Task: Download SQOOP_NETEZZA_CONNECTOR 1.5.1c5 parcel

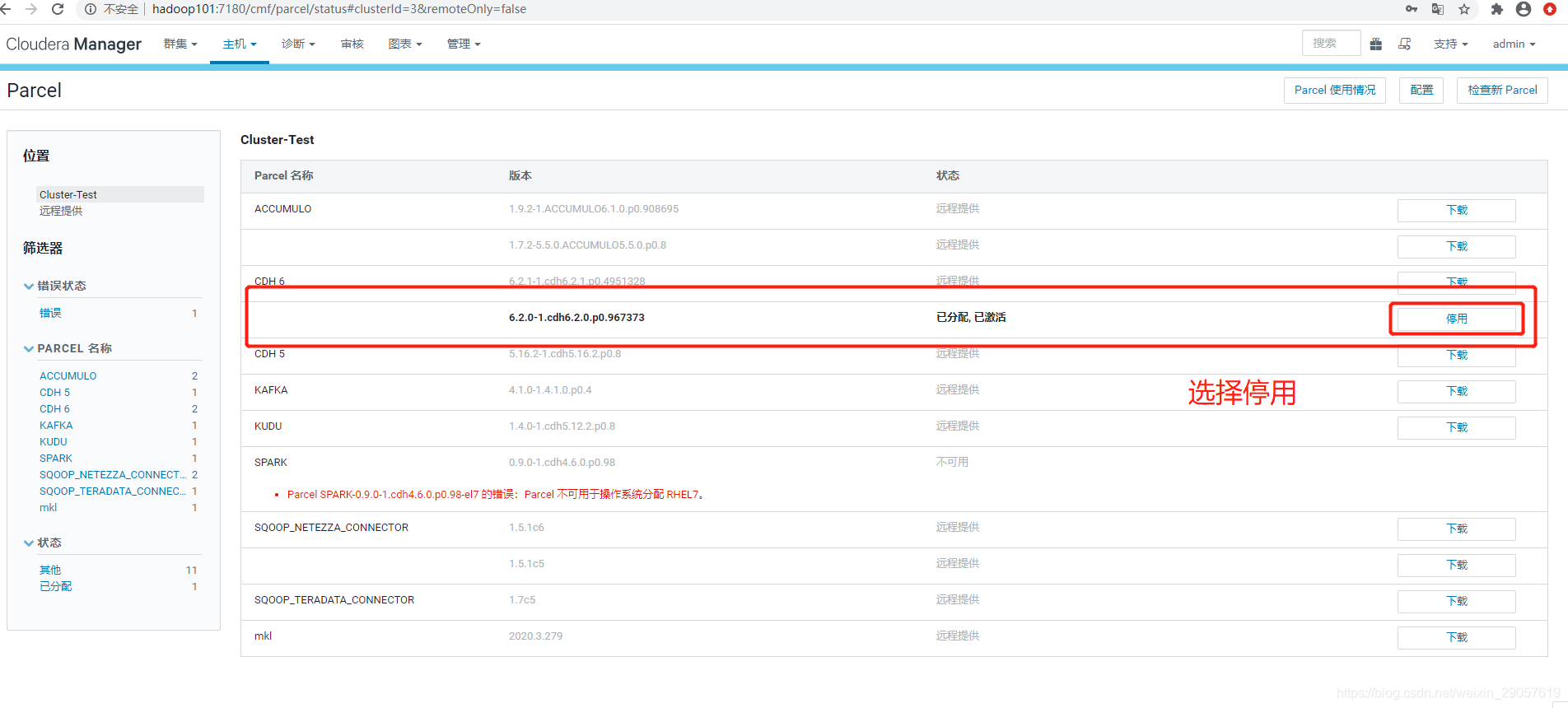Action: pos(1457,565)
